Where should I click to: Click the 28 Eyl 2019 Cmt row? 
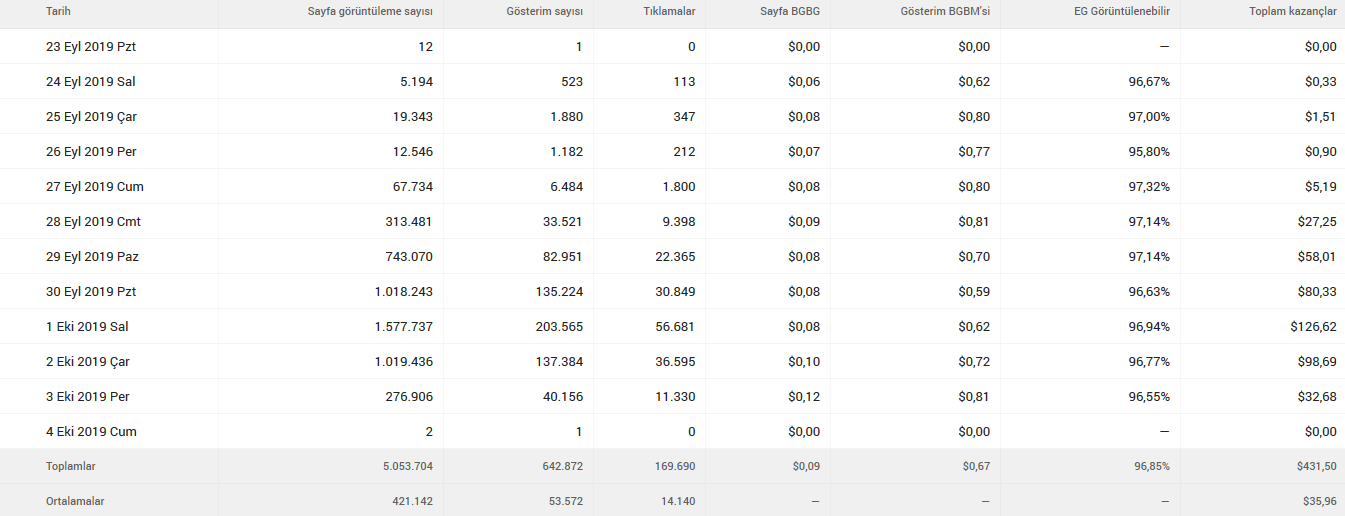(672, 221)
